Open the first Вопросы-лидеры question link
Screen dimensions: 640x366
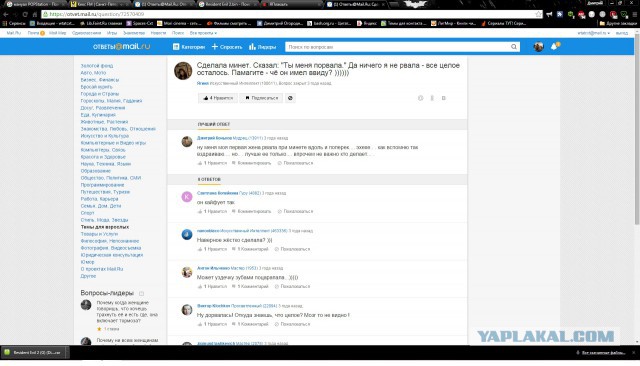[x=127, y=312]
